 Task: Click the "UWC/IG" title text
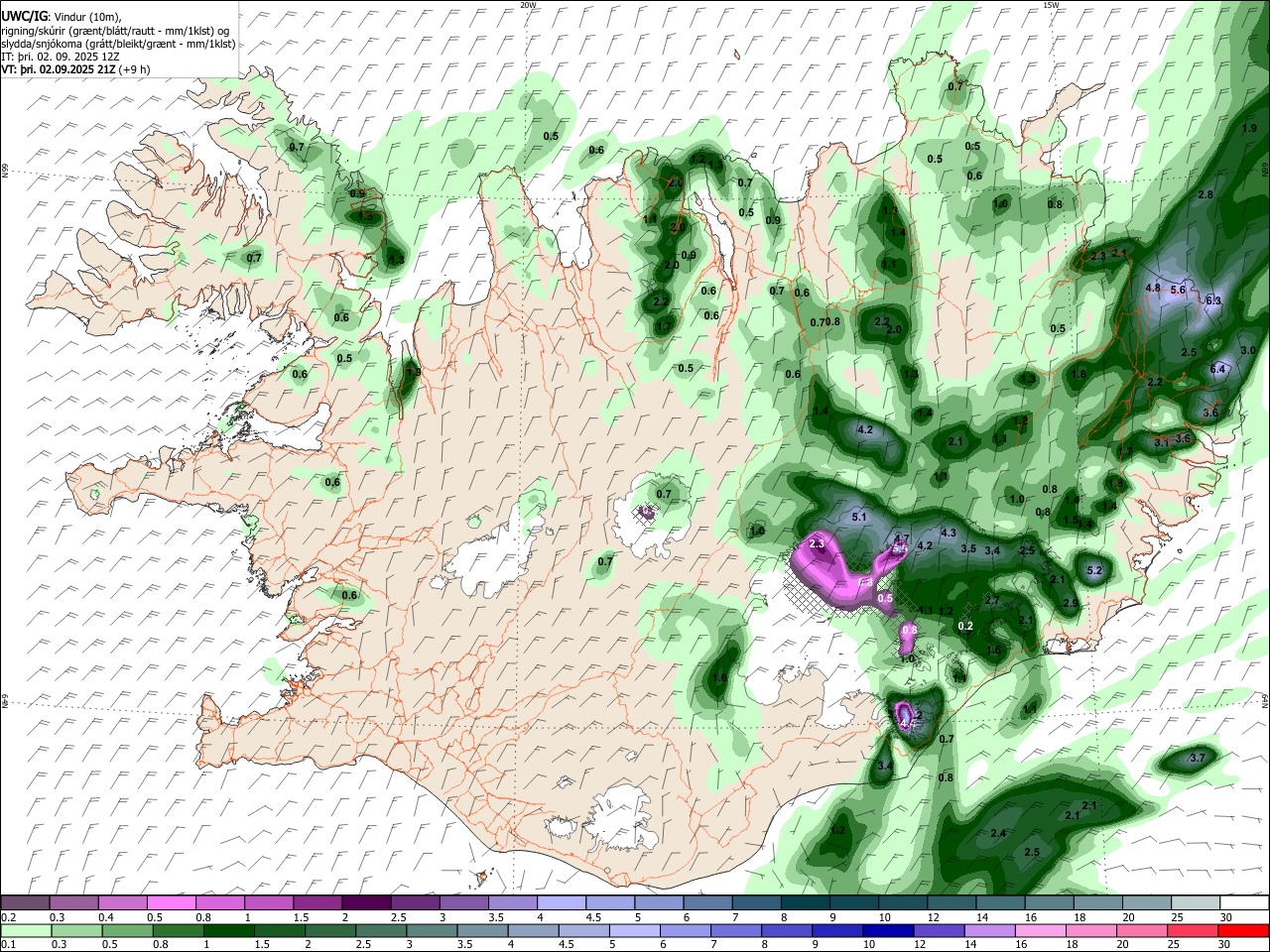[x=24, y=17]
